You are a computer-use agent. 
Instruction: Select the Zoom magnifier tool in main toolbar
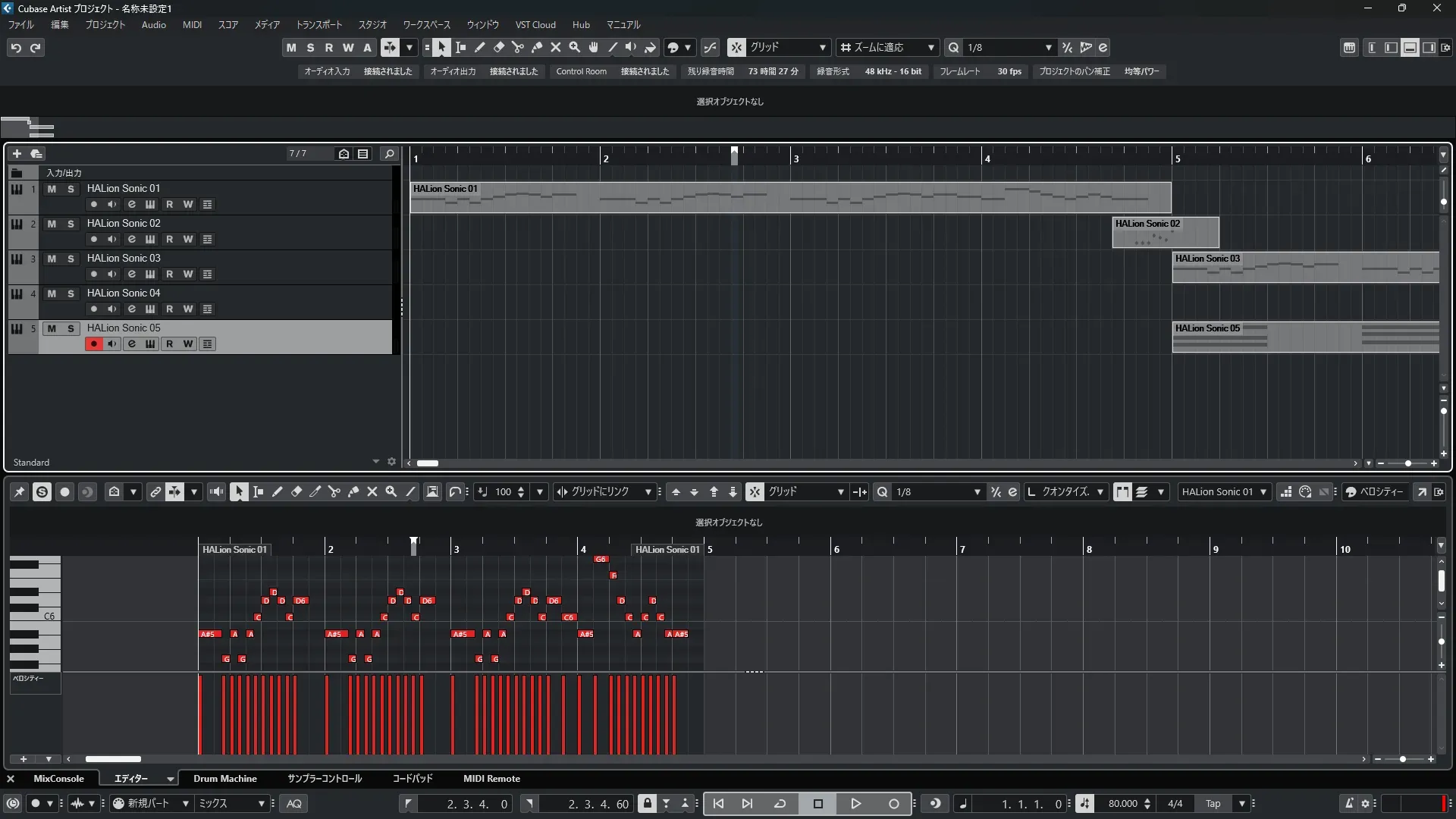point(575,48)
